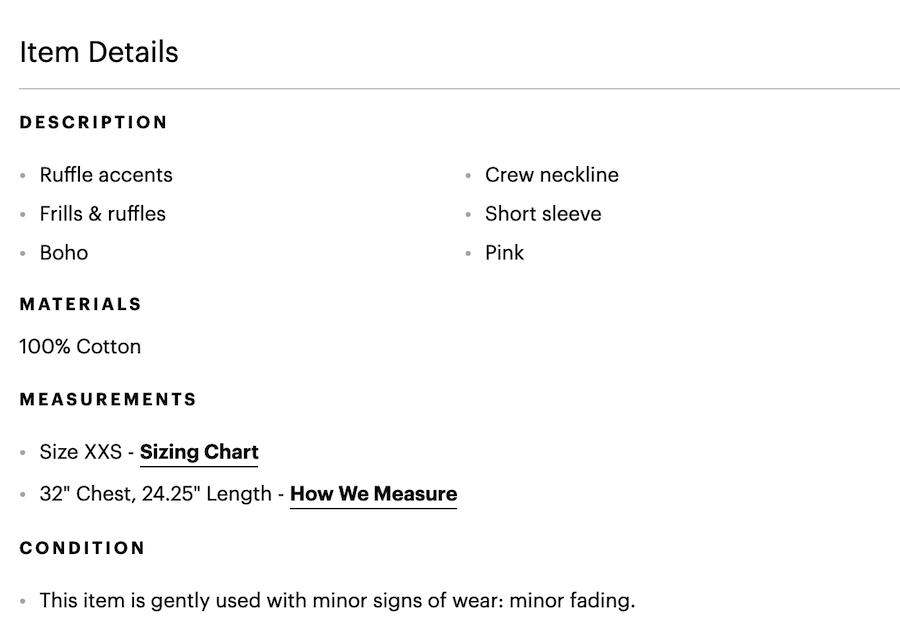Click the Item Details heading
Image resolution: width=900 pixels, height=632 pixels.
99,52
